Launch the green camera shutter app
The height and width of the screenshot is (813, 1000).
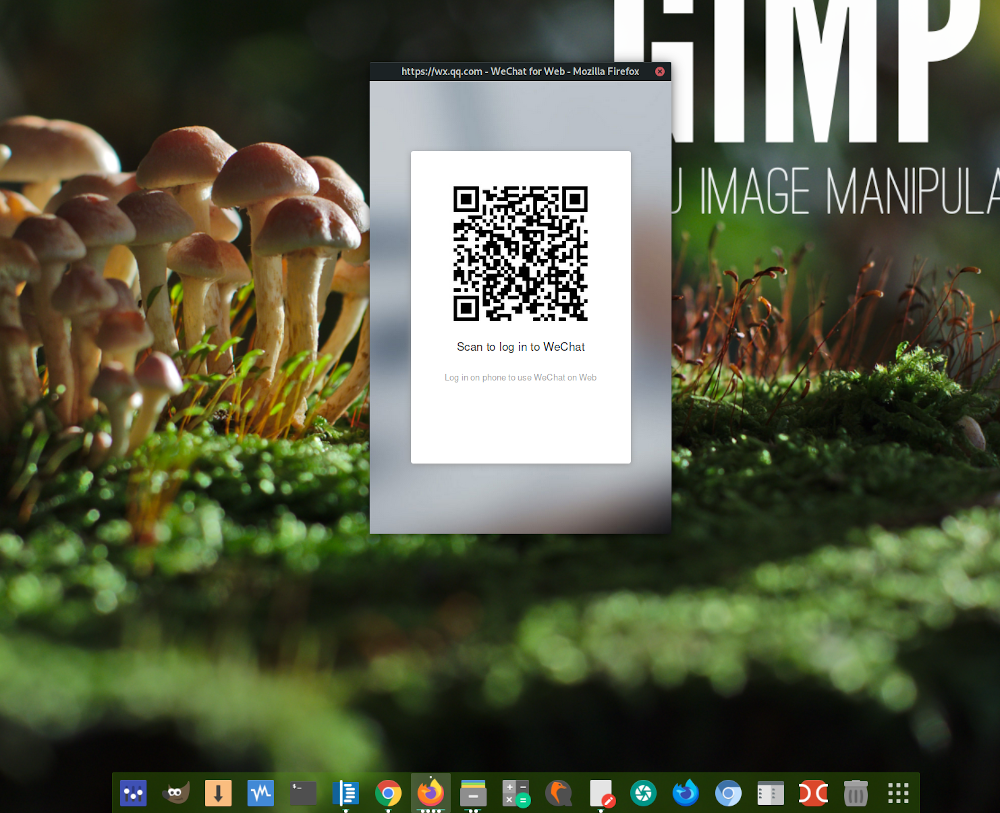[x=643, y=793]
